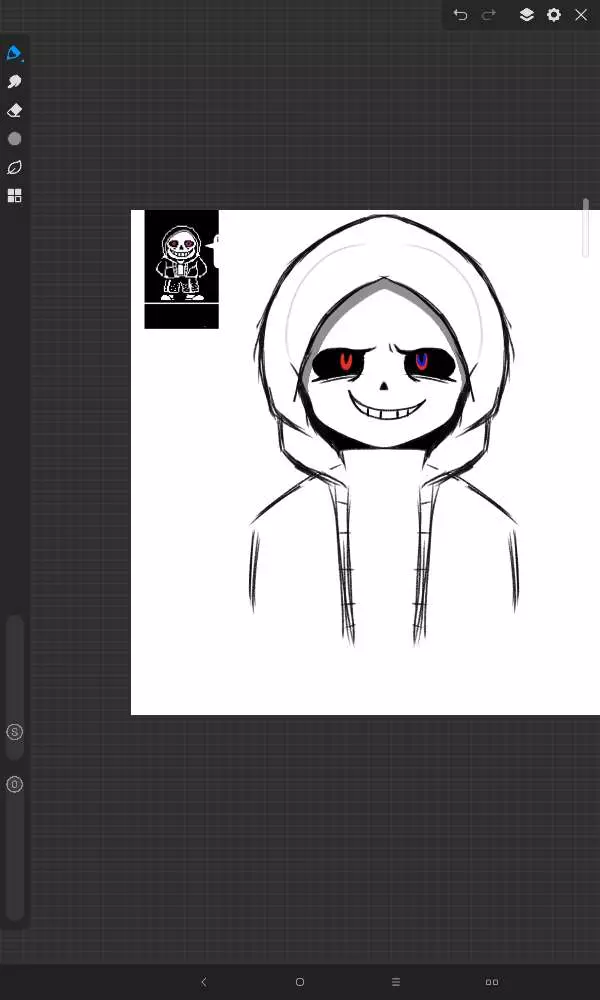Click the opacity slider handle O
600x1000 pixels.
coord(14,784)
